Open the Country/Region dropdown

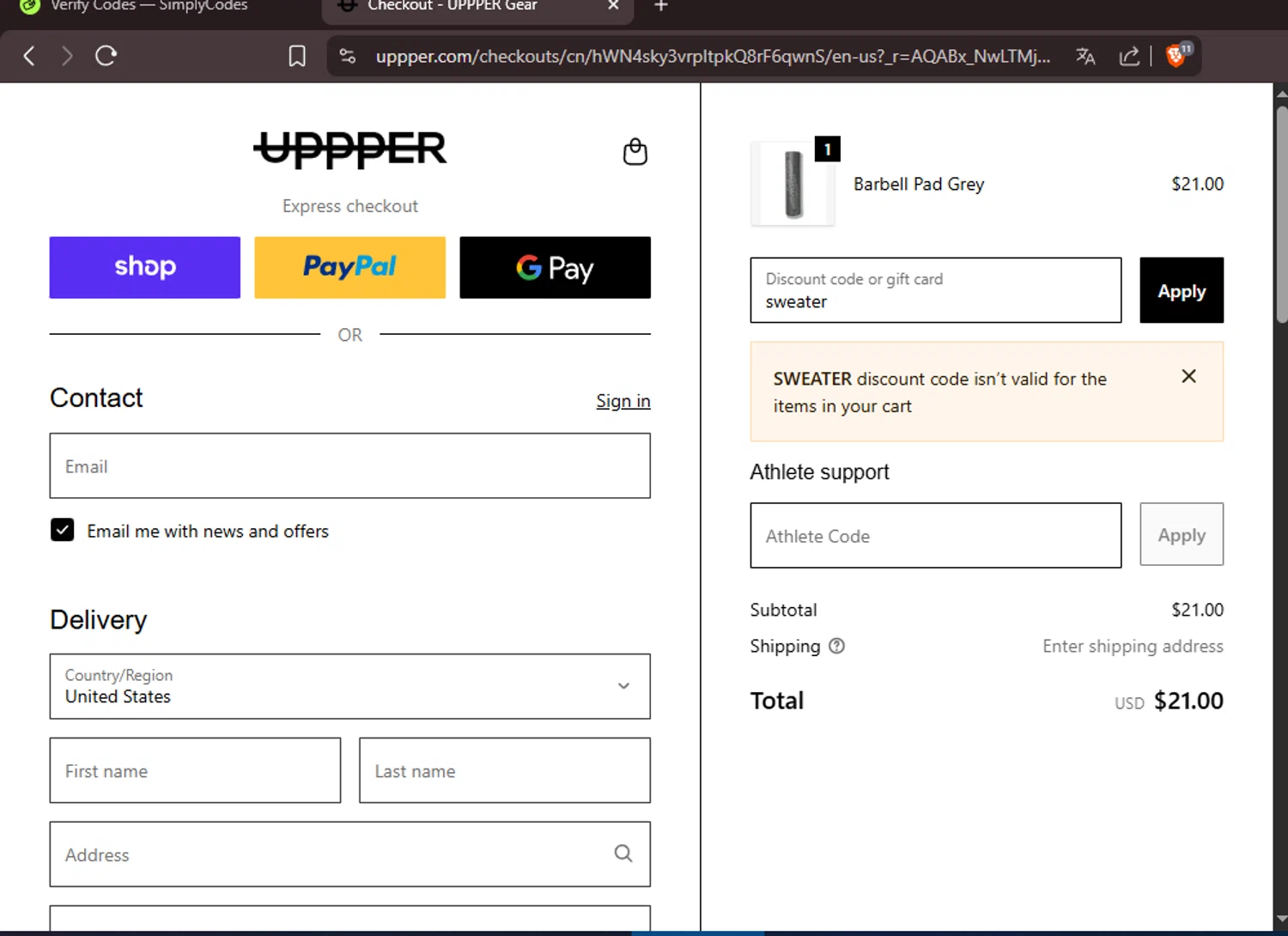point(350,687)
